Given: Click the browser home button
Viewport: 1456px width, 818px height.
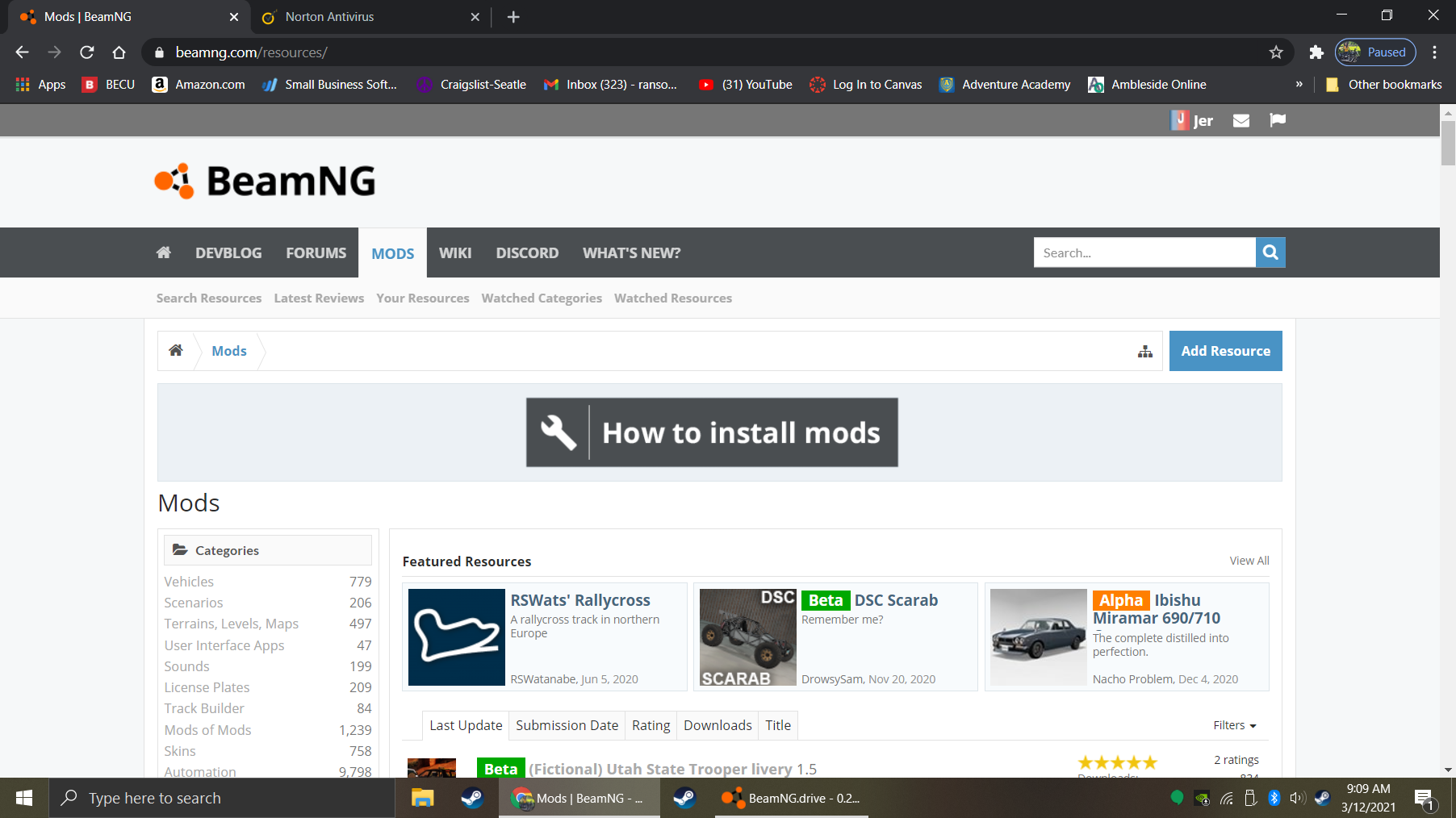Looking at the screenshot, I should coord(119,52).
